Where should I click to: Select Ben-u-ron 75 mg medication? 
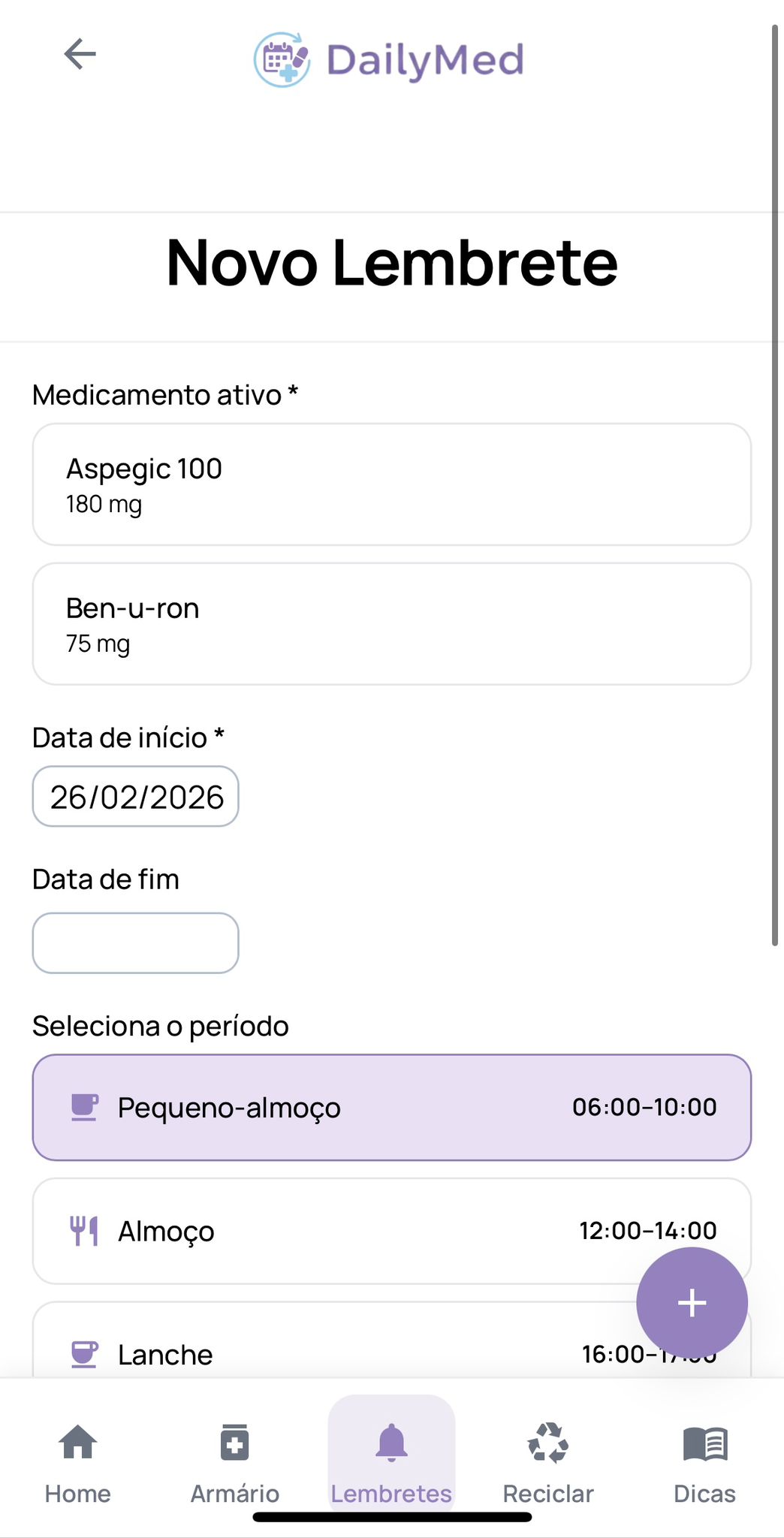coord(392,624)
